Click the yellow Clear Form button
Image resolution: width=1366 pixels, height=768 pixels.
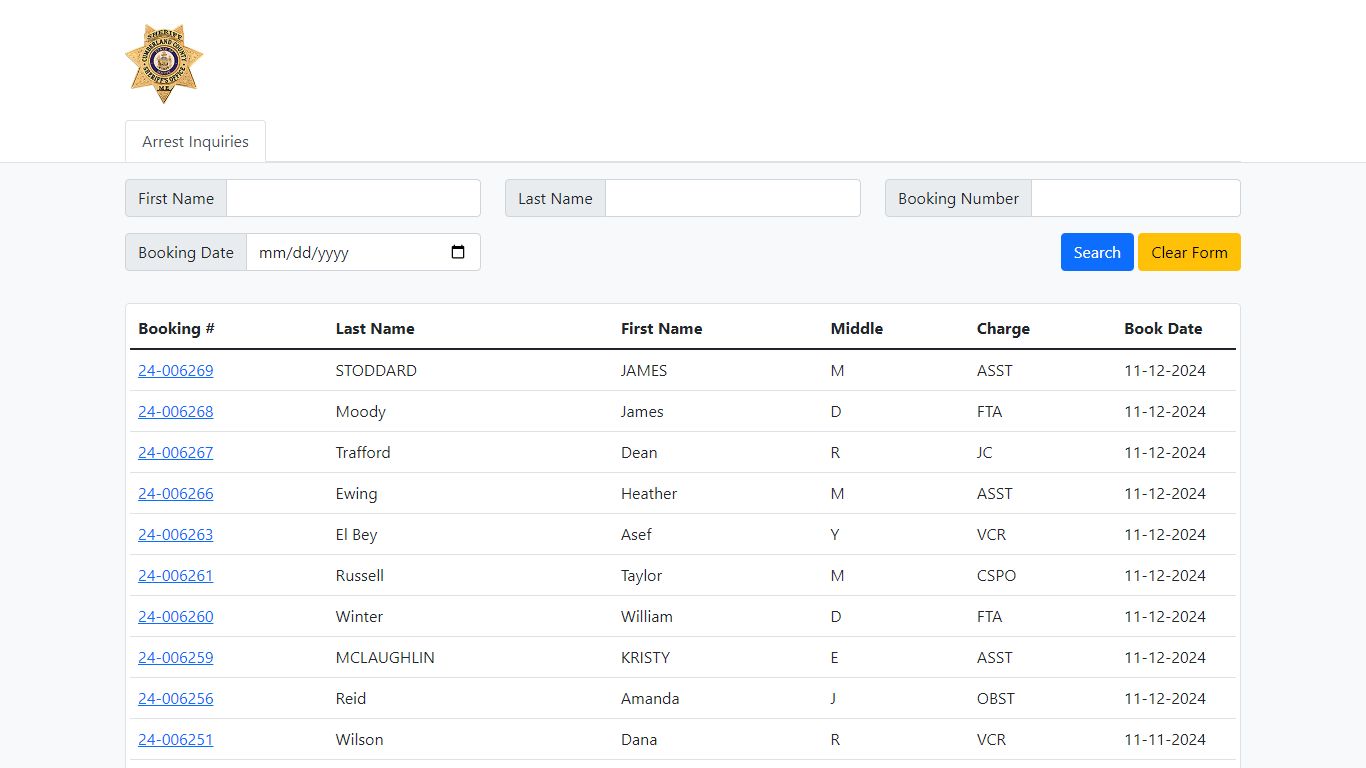click(1189, 252)
